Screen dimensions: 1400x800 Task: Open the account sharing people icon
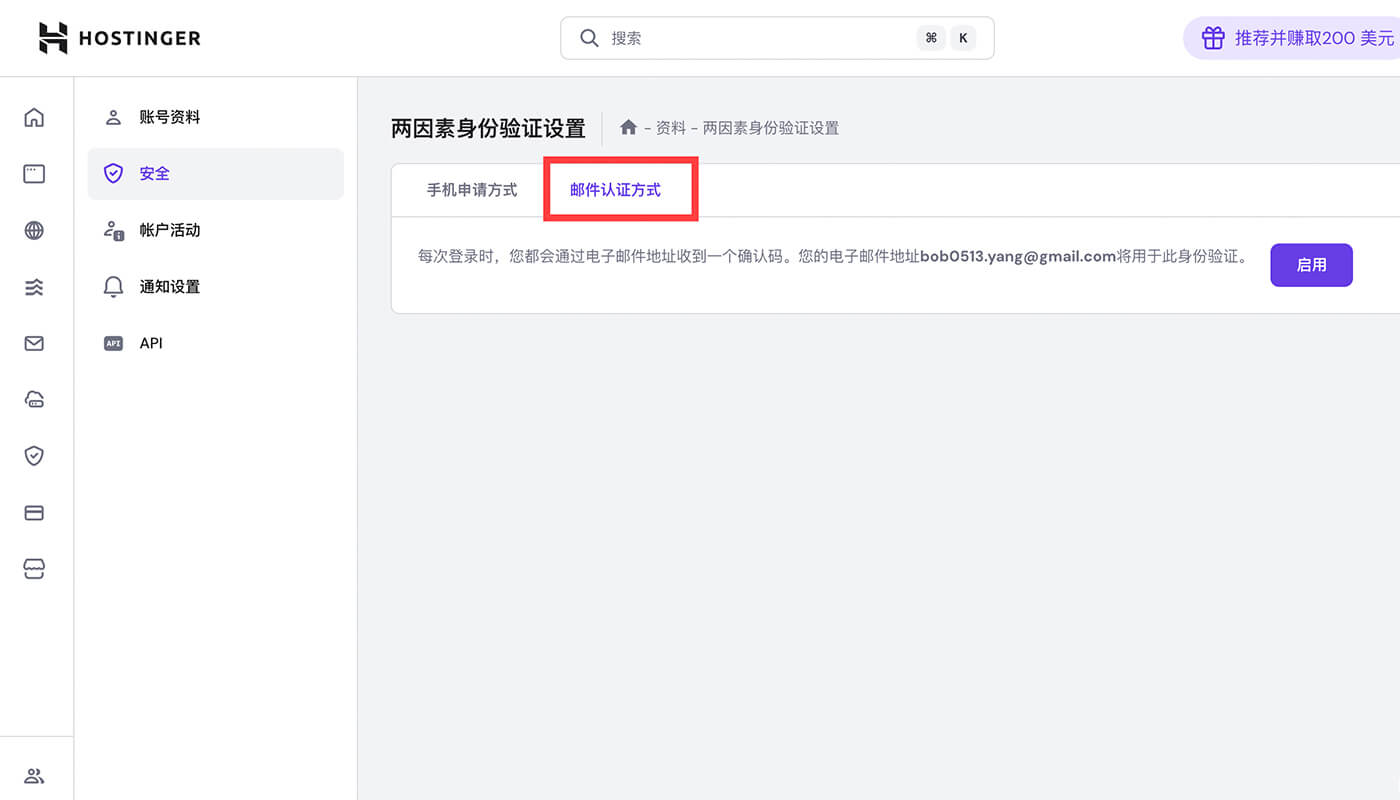click(34, 776)
